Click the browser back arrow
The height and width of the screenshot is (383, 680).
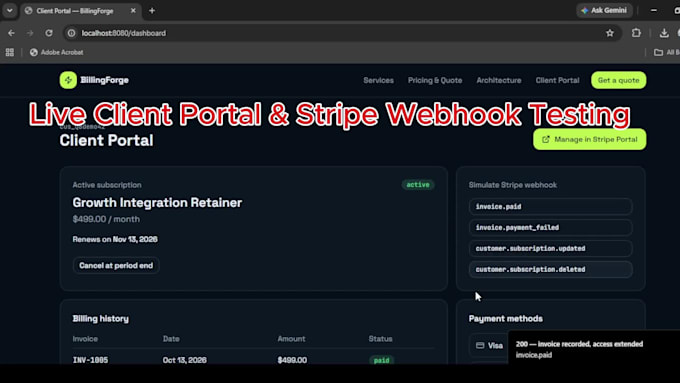[11, 33]
